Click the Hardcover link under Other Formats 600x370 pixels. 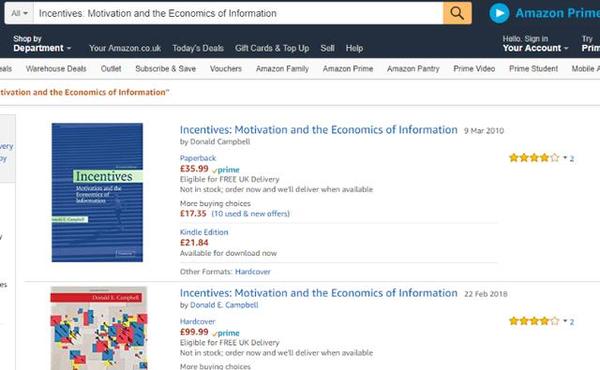(253, 272)
